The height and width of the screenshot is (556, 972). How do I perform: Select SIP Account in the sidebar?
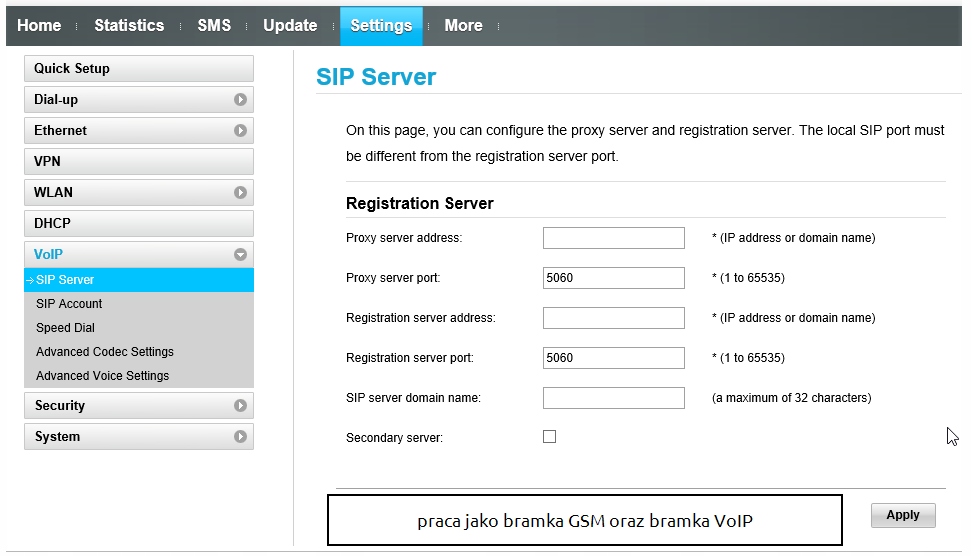[69, 304]
